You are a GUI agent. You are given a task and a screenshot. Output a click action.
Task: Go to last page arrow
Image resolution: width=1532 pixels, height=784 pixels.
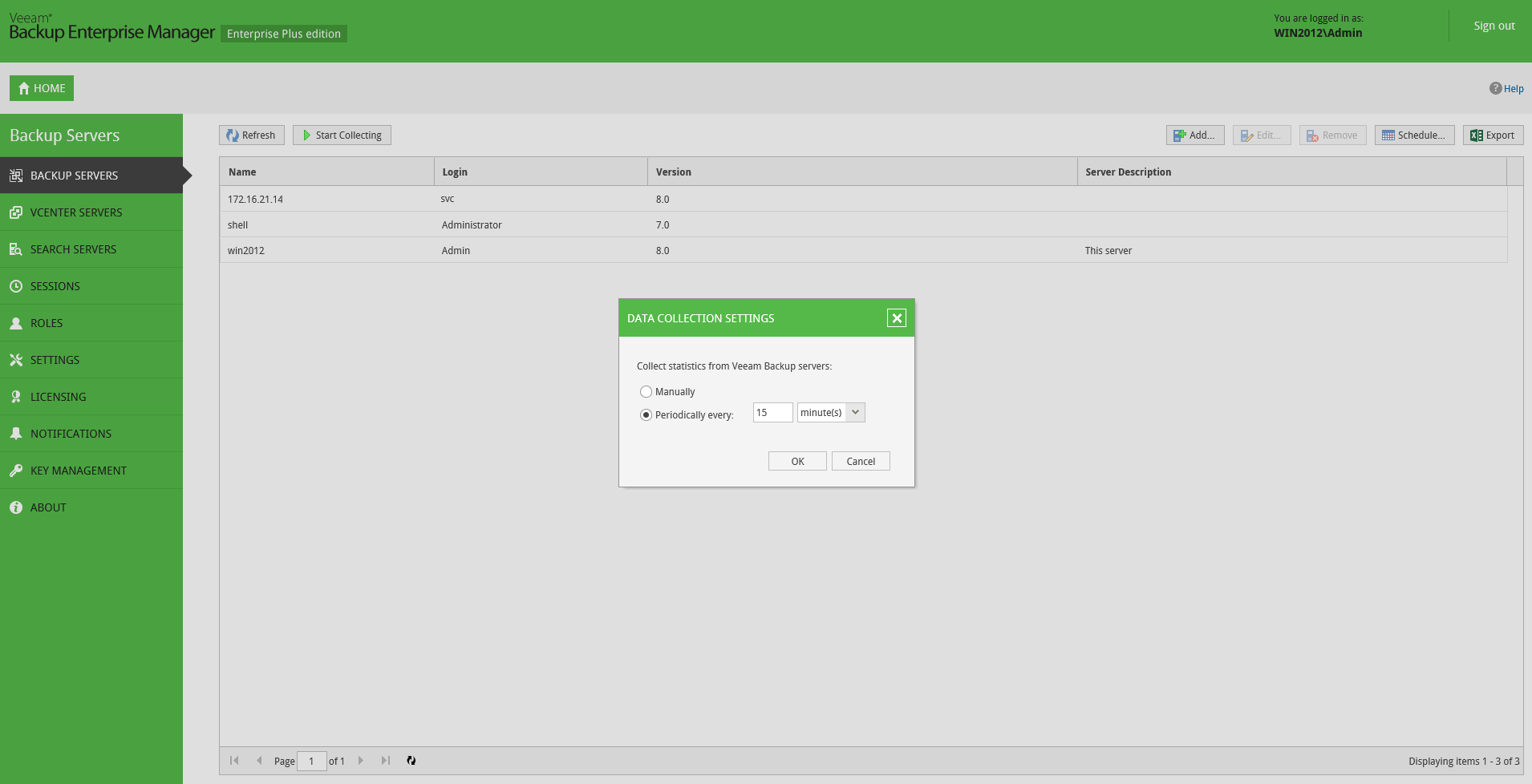(386, 761)
